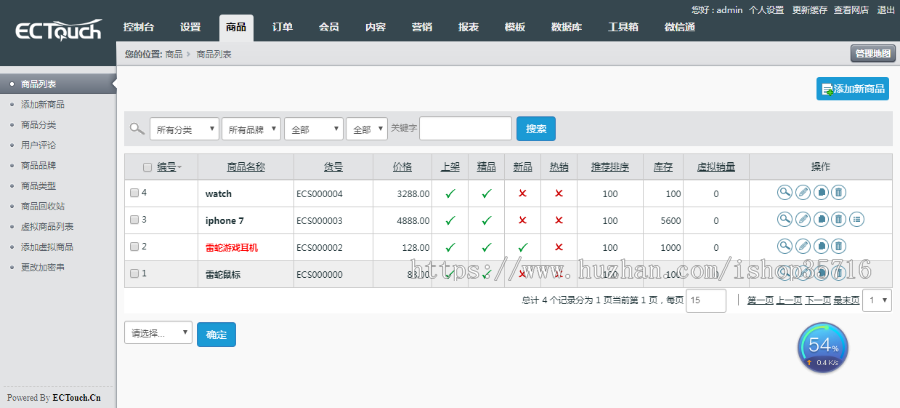Copy the iphone 7 product with its copy icon
This screenshot has height=408, width=900.
point(821,219)
